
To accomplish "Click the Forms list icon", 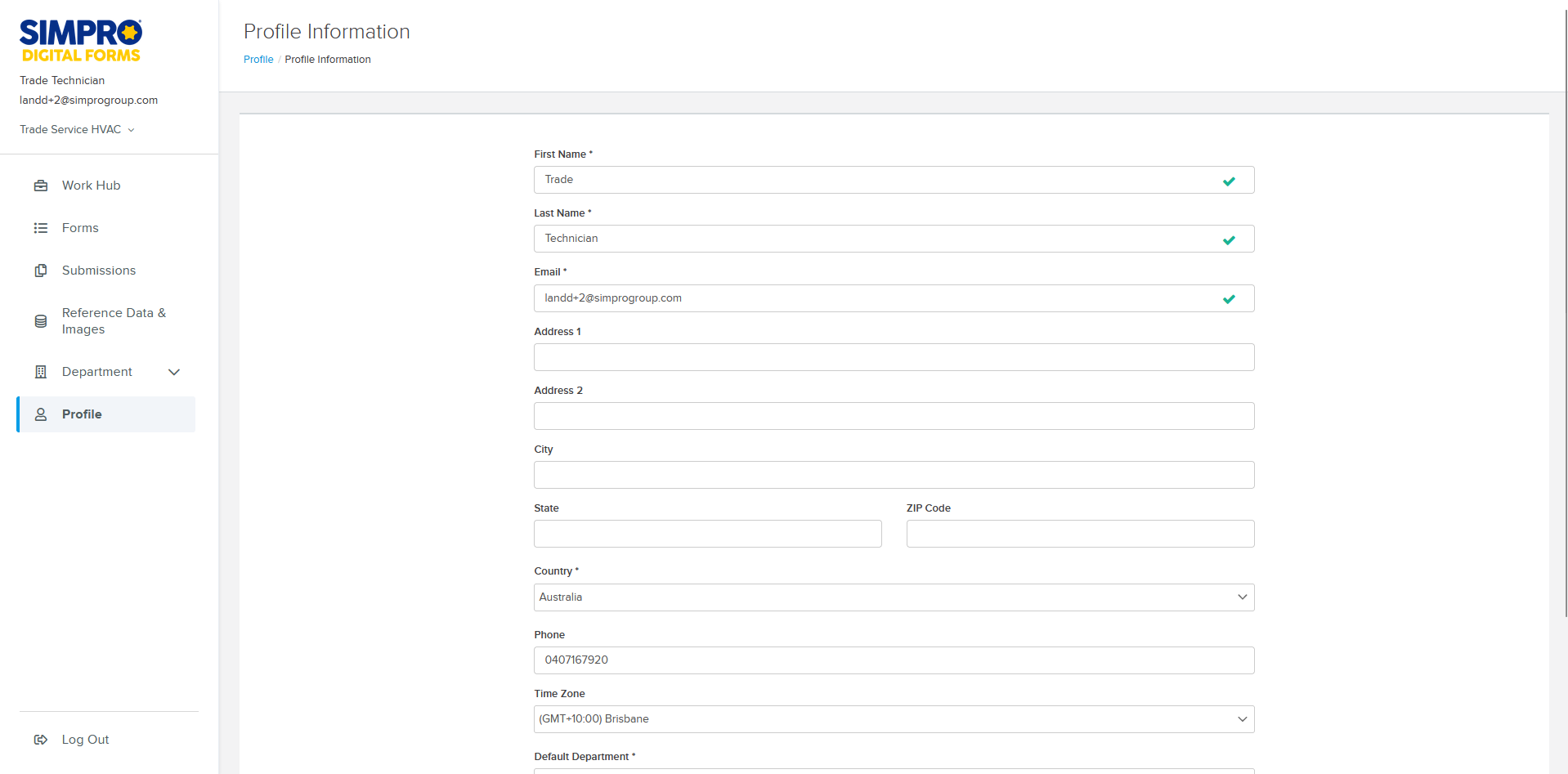I will pyautogui.click(x=41, y=228).
